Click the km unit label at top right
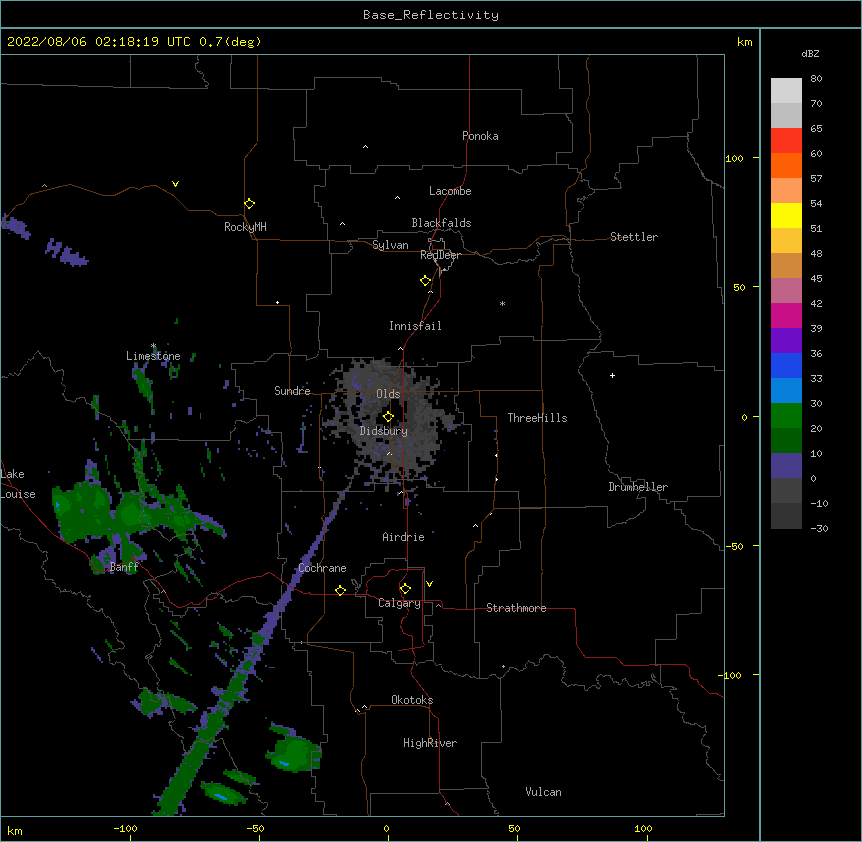Image resolution: width=862 pixels, height=842 pixels. pos(744,42)
